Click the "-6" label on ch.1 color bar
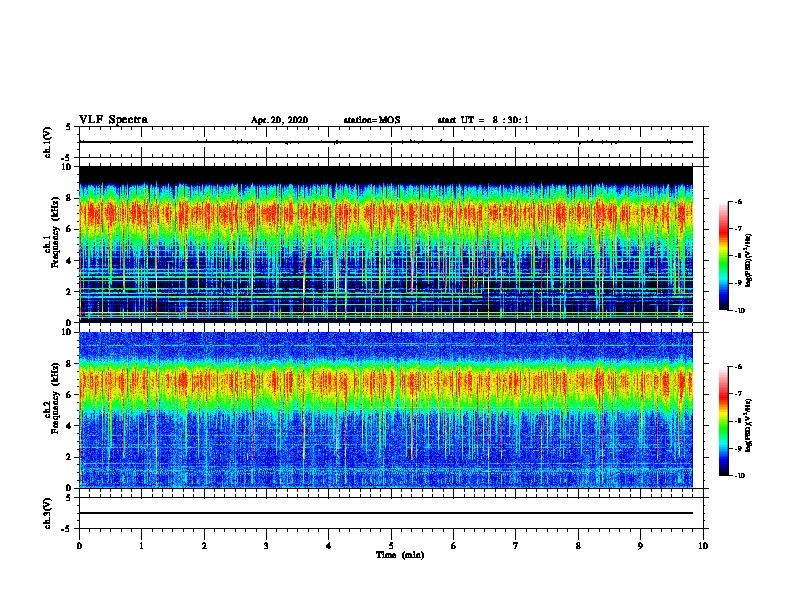792x612 pixels. pyautogui.click(x=738, y=202)
